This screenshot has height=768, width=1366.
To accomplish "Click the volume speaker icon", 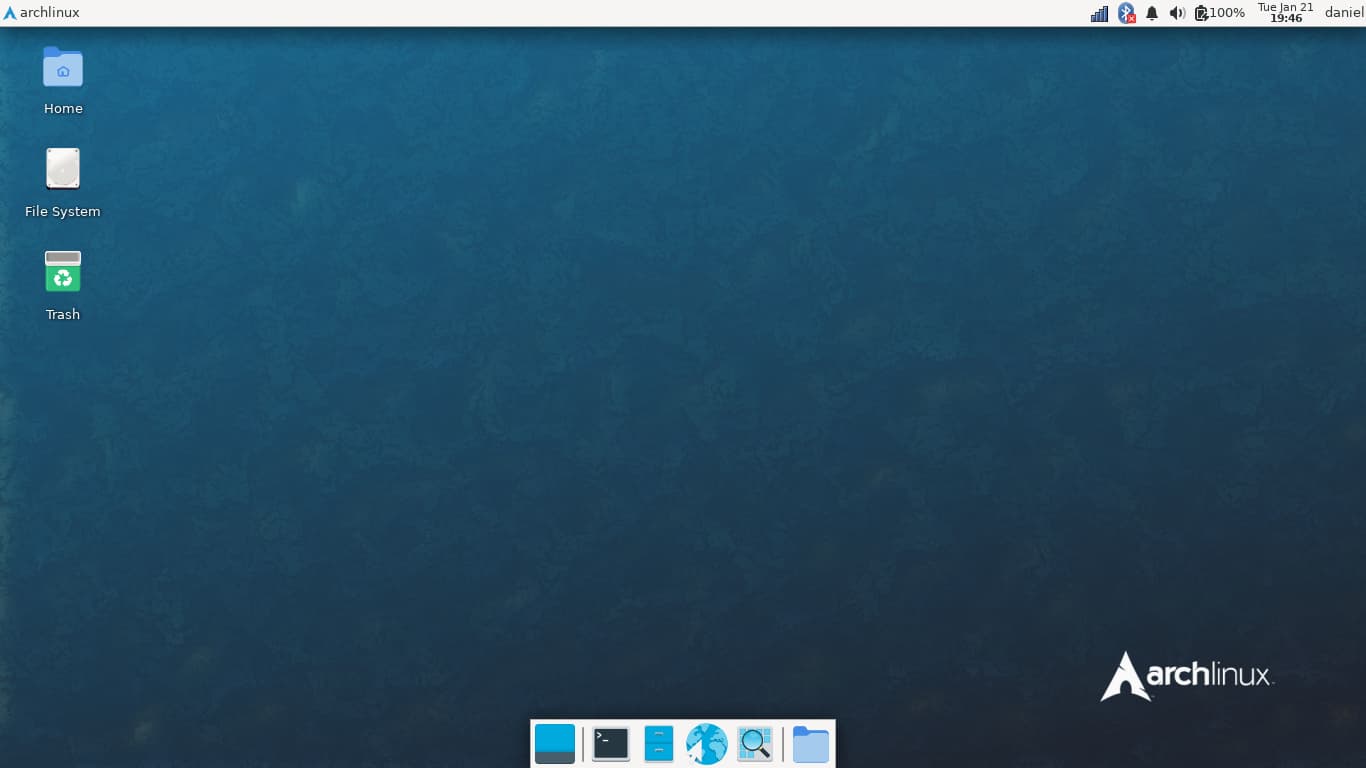I will pos(1177,13).
